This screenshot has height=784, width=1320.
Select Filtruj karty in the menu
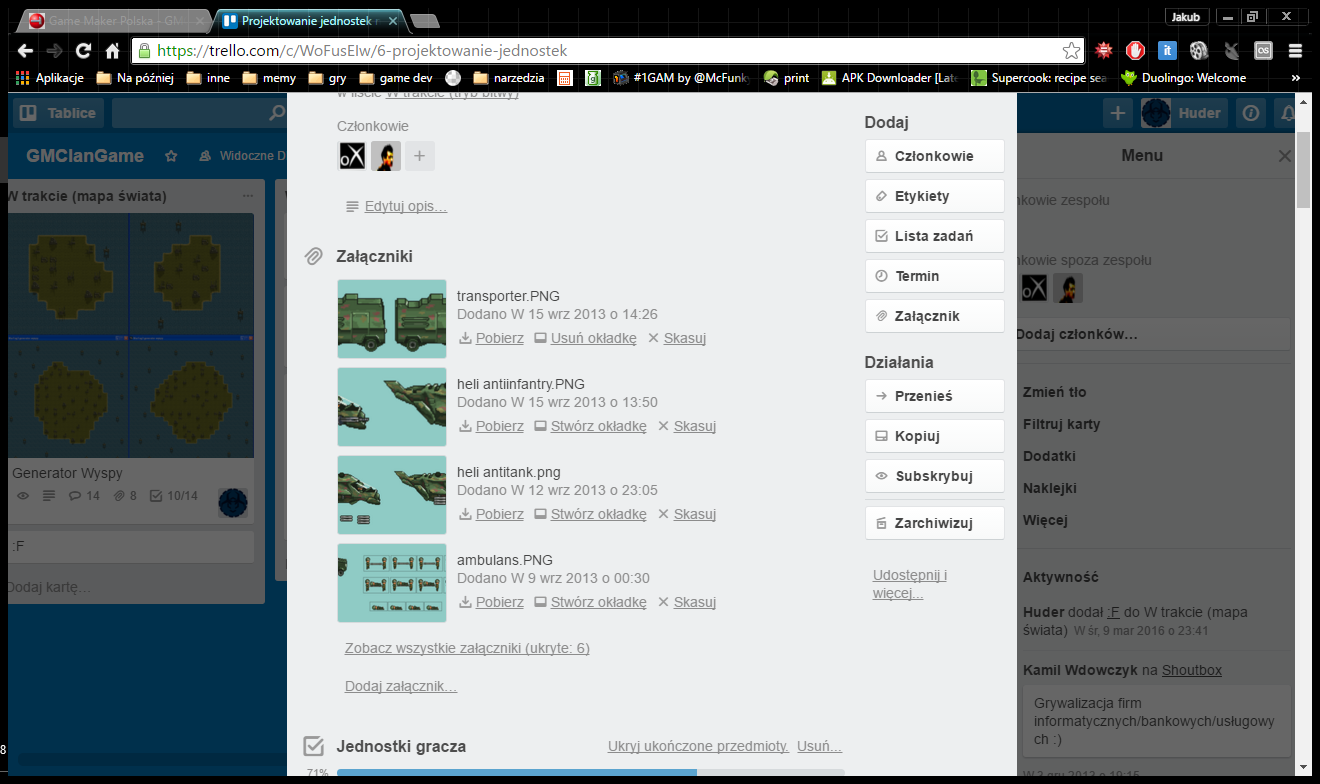(x=1061, y=424)
